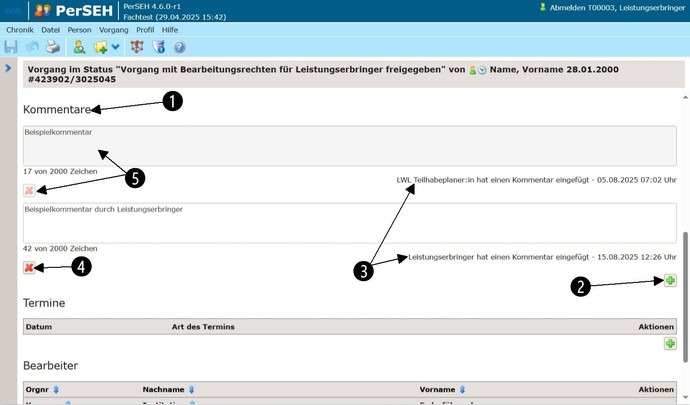Viewport: 690px width, 405px height.
Task: Add a new comment with green plus
Action: point(670,280)
